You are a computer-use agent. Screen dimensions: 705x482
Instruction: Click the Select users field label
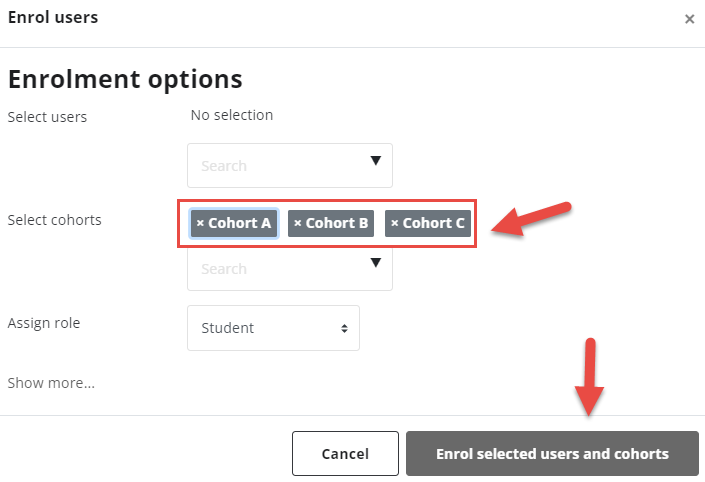click(47, 117)
